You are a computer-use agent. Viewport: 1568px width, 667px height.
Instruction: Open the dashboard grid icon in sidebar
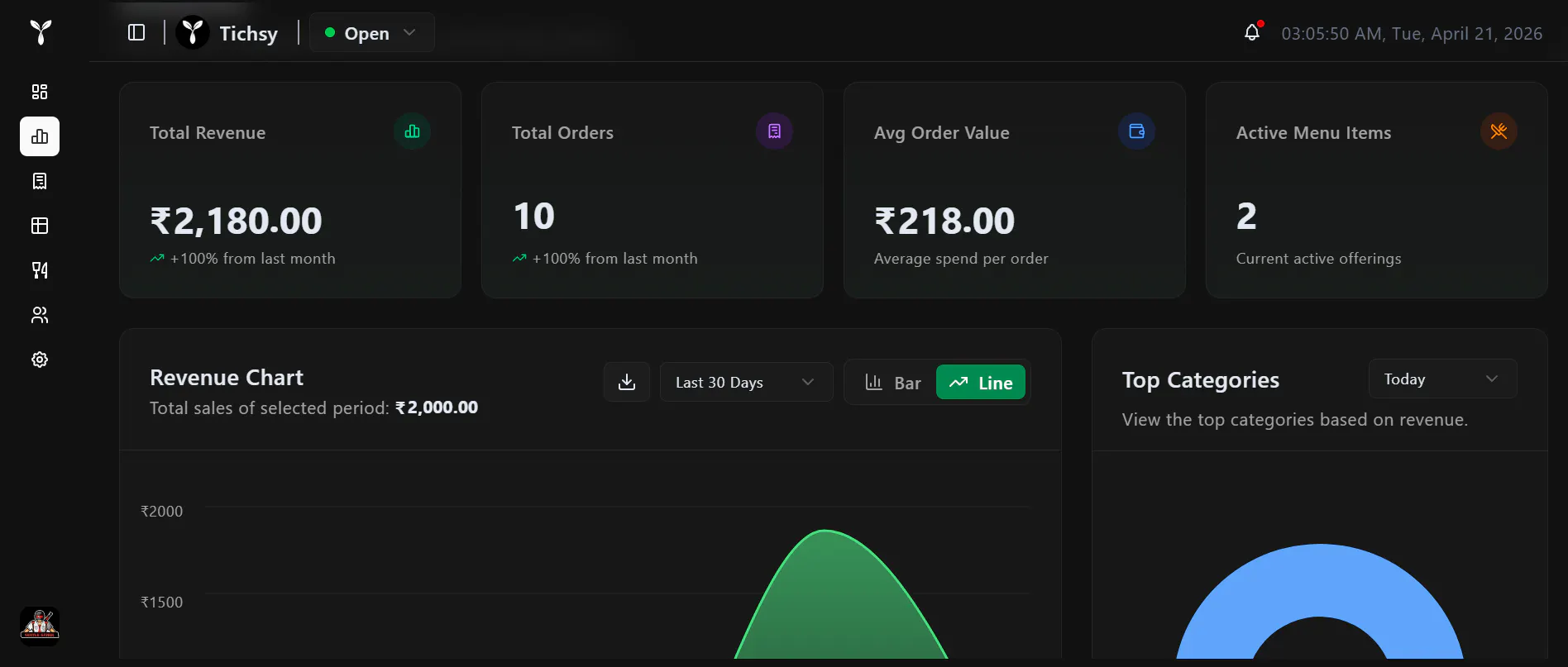40,92
